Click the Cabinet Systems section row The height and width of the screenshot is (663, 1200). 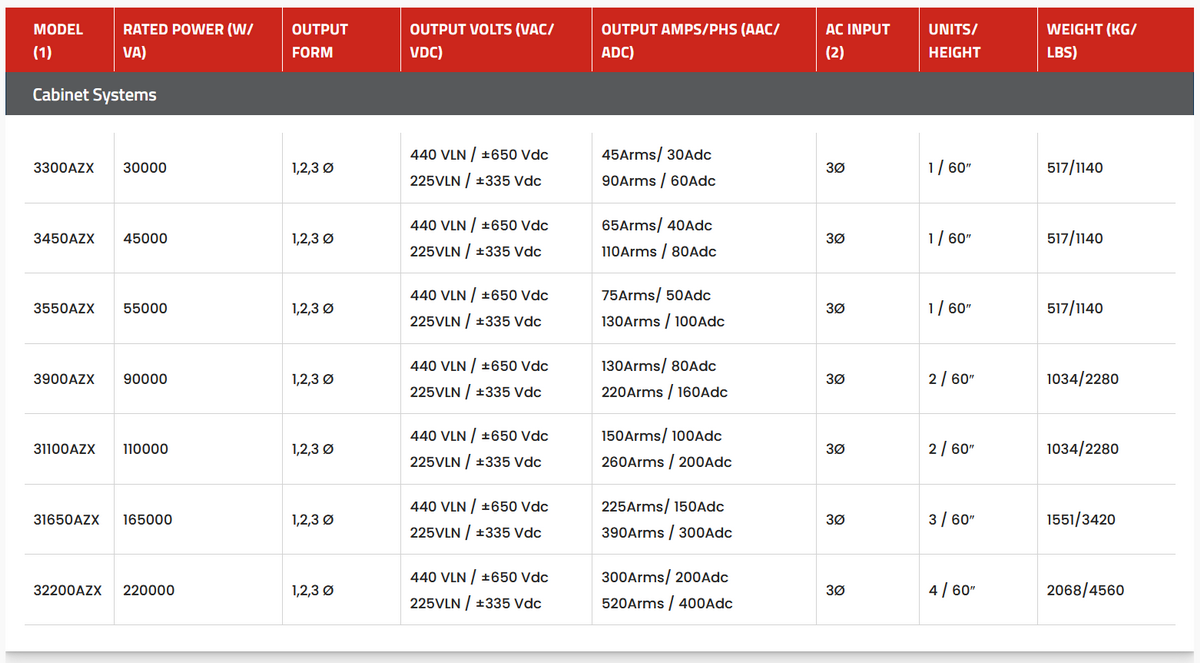click(x=95, y=95)
